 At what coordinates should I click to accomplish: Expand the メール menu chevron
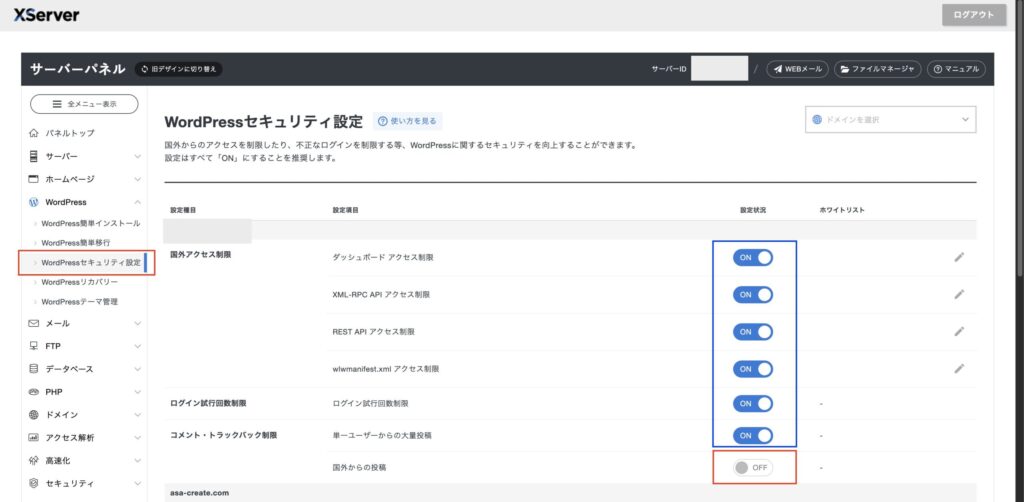tap(137, 323)
